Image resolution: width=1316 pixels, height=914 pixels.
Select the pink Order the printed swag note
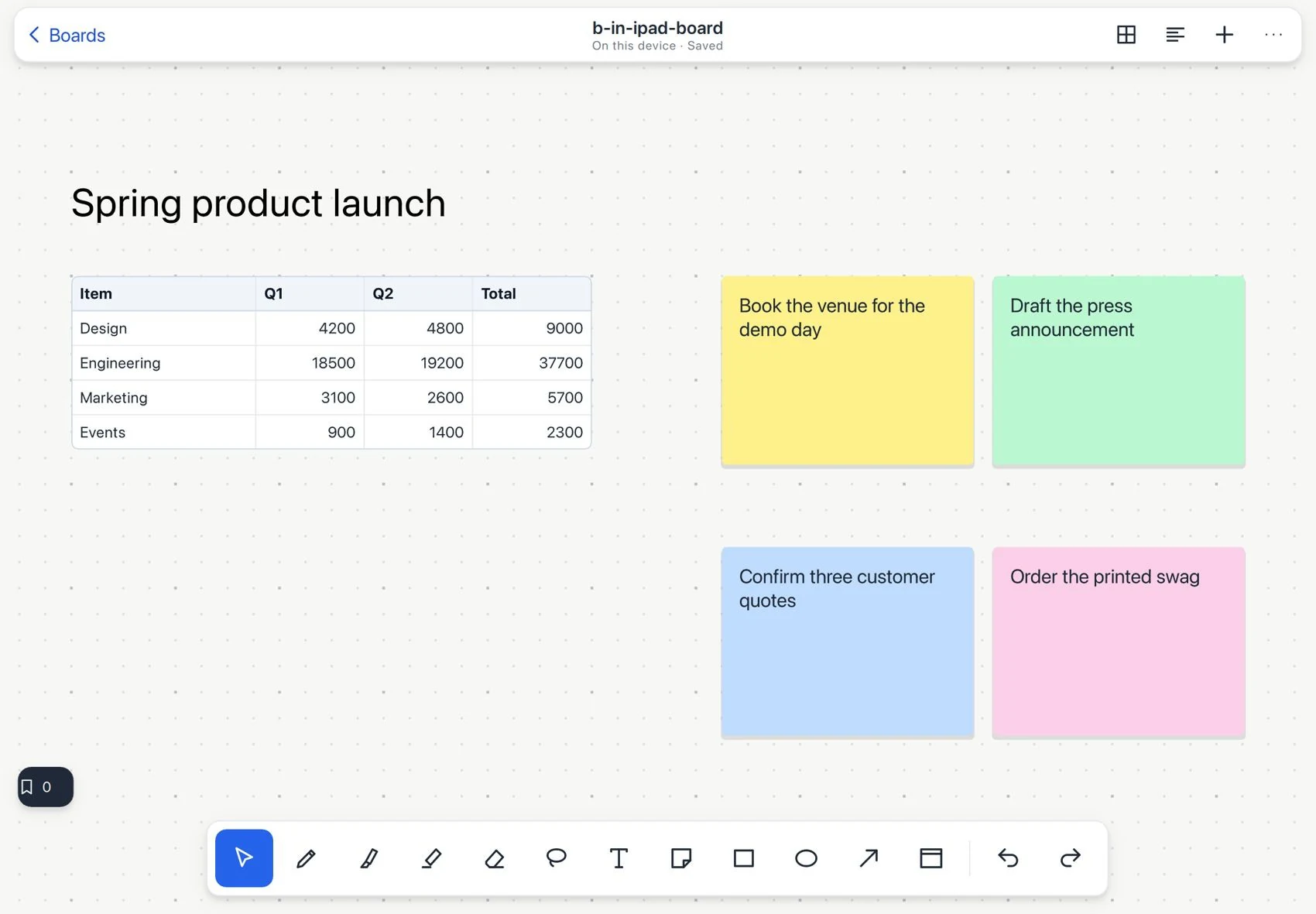pos(1119,642)
